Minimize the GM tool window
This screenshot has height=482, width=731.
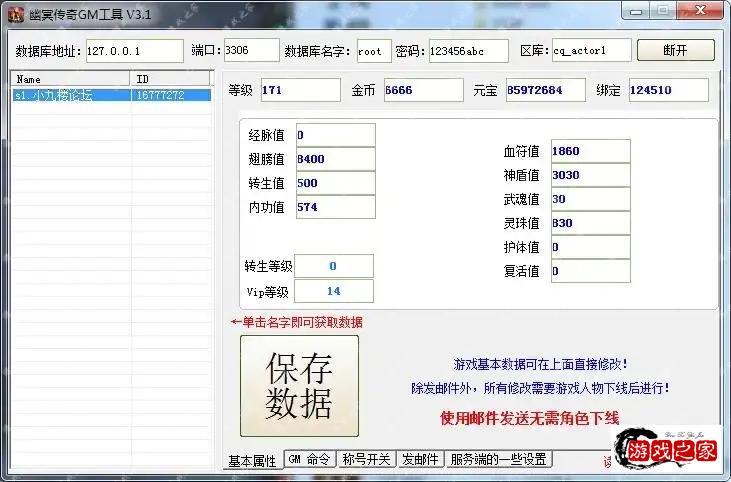coord(636,11)
